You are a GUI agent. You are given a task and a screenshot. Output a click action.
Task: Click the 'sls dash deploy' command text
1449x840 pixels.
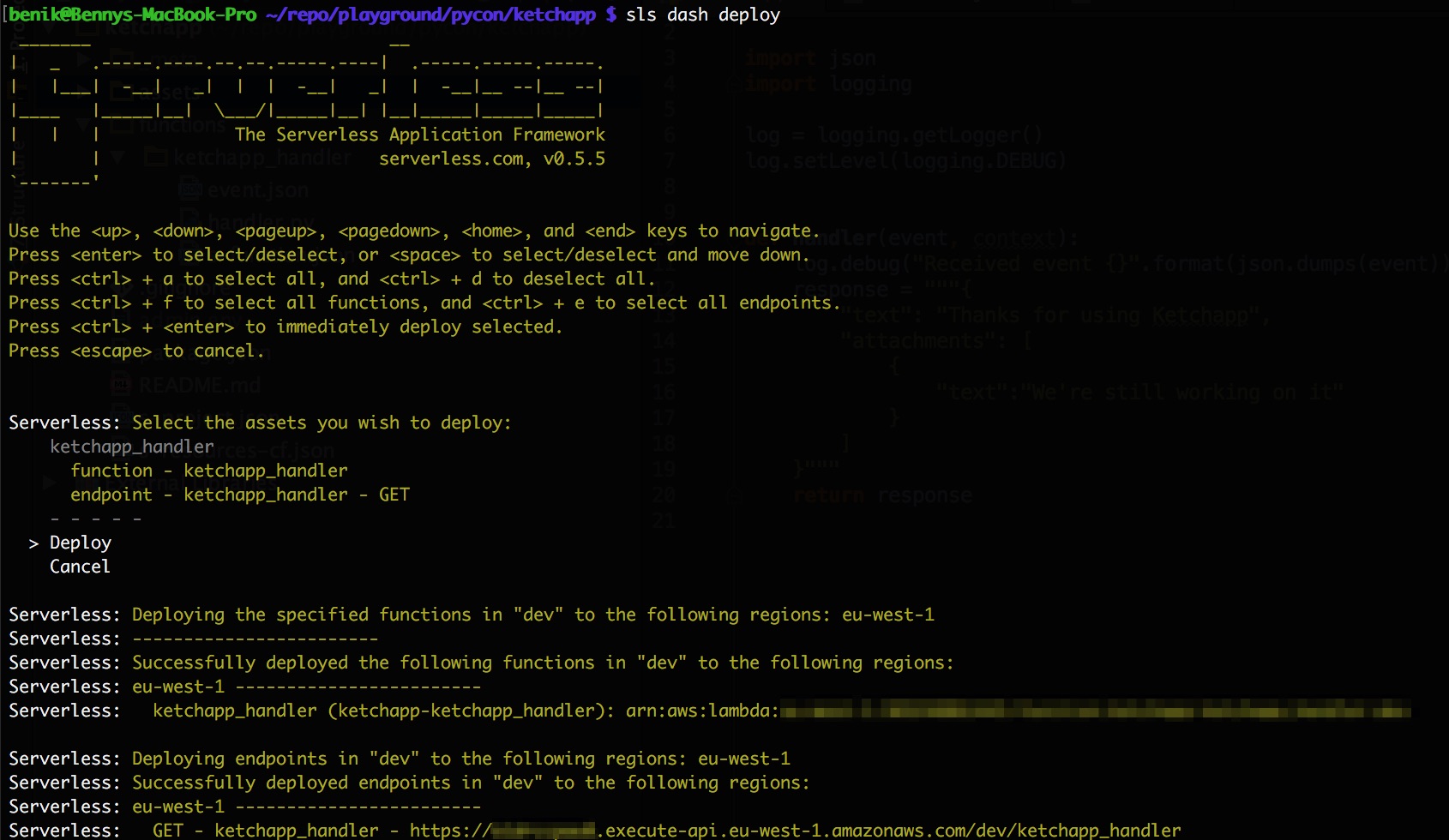point(703,15)
